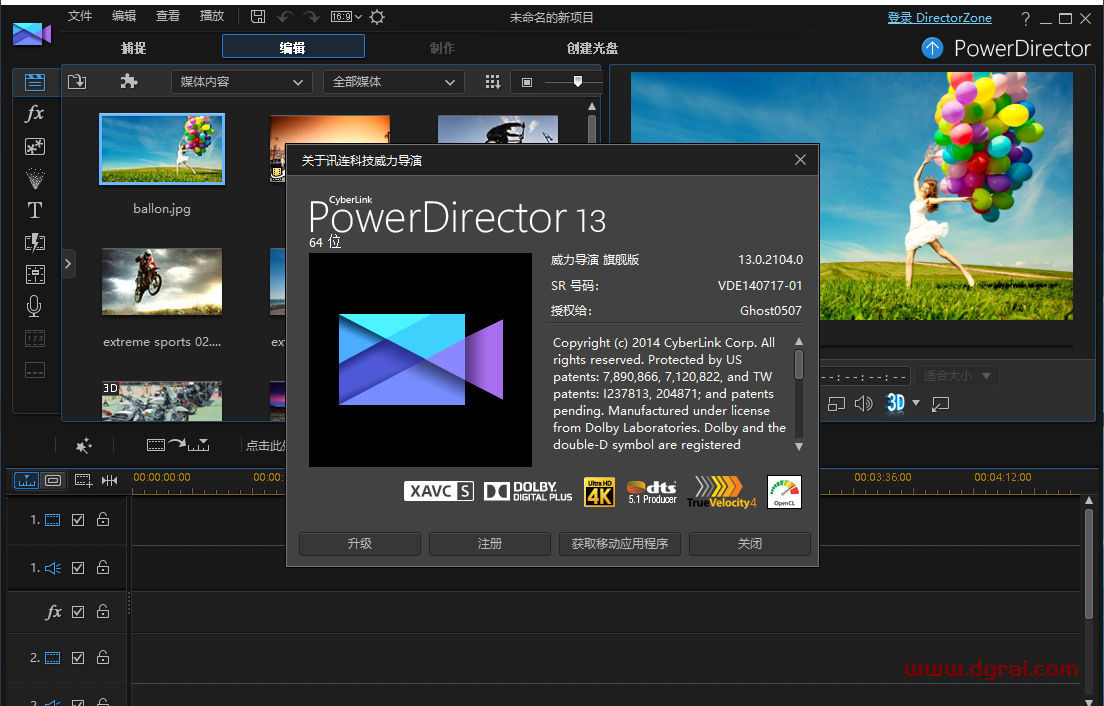Image resolution: width=1104 pixels, height=706 pixels.
Task: Lock audio track 1
Action: pyautogui.click(x=103, y=567)
